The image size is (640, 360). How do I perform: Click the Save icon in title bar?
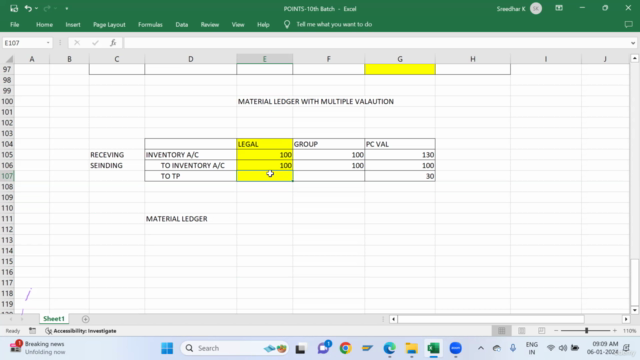pyautogui.click(x=14, y=9)
